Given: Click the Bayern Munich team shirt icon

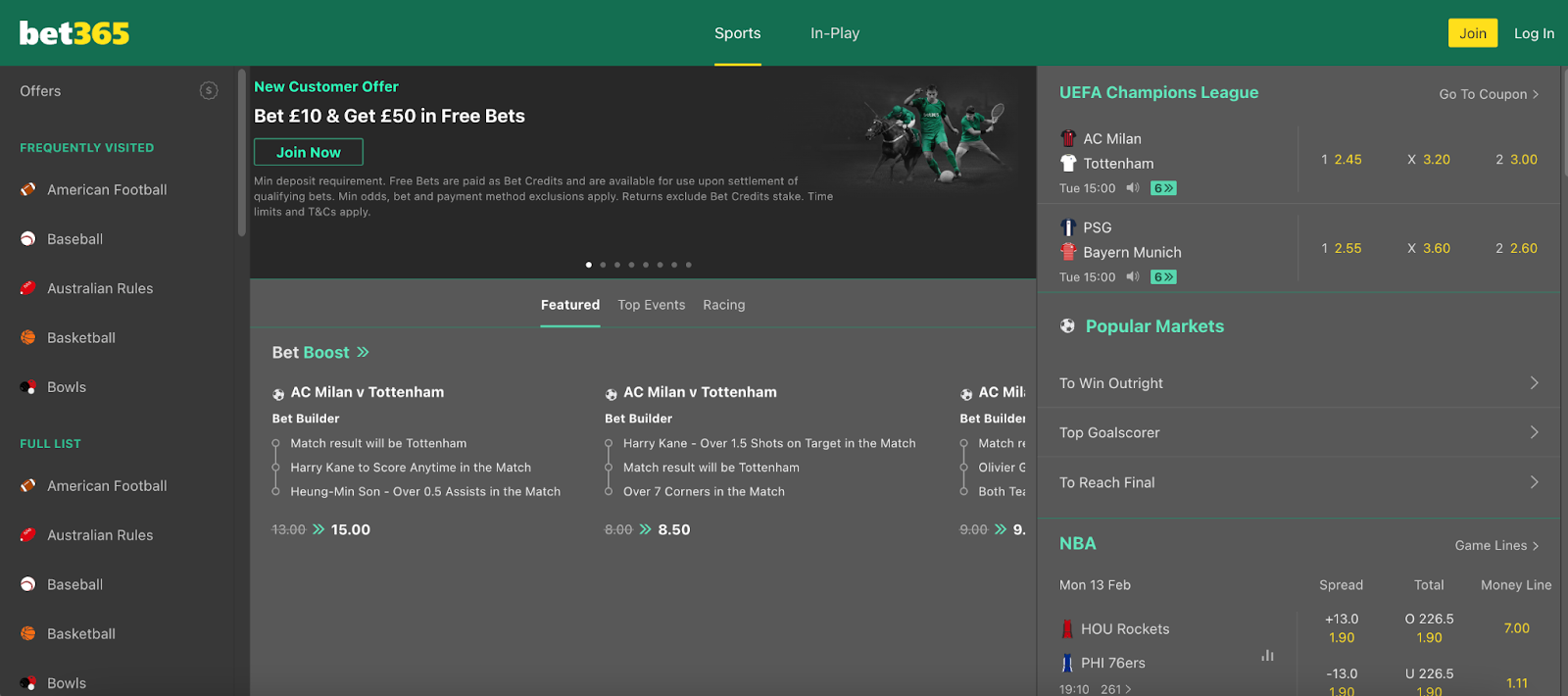Looking at the screenshot, I should [1068, 252].
